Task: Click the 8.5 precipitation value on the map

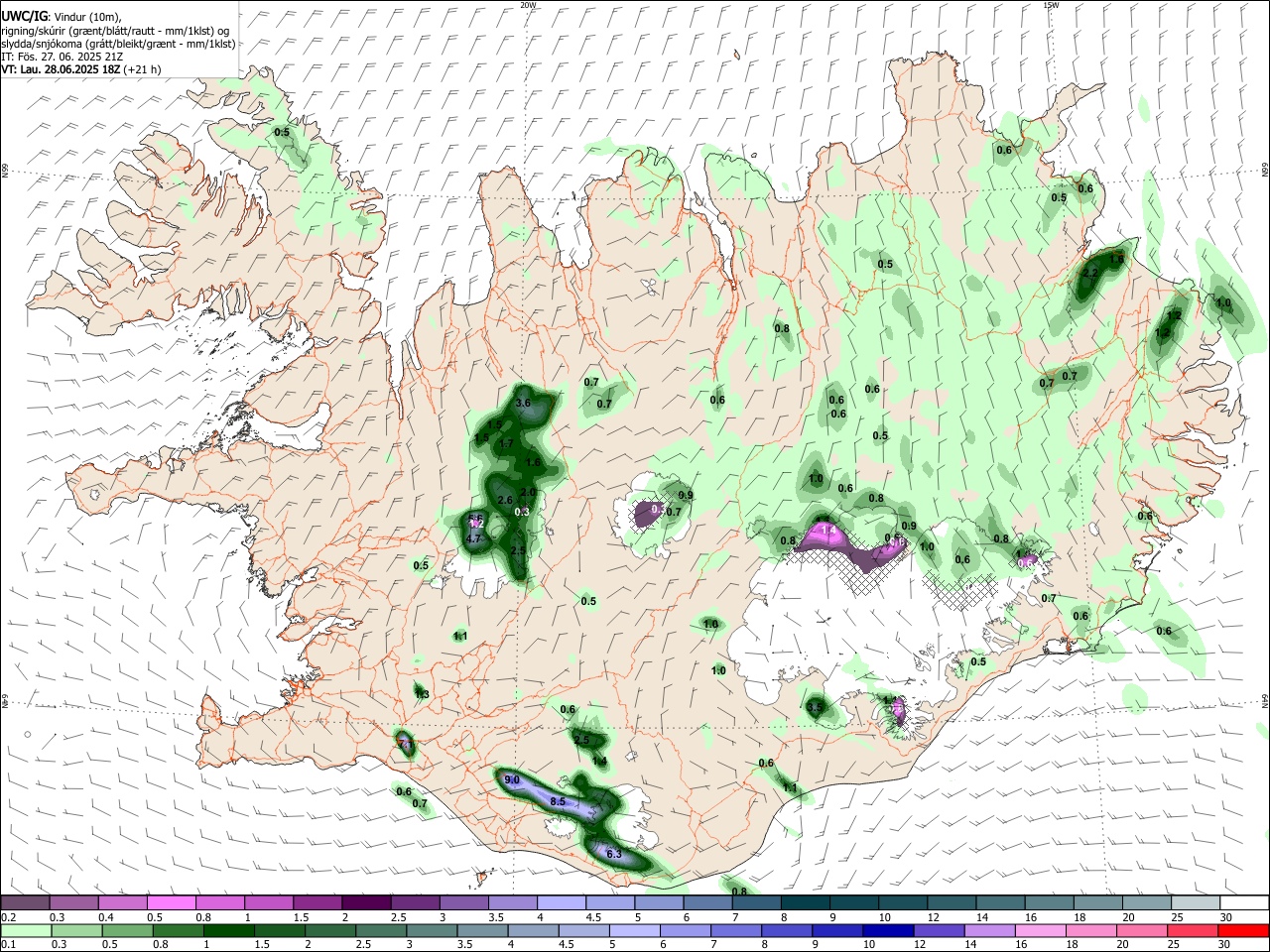Action: (557, 801)
